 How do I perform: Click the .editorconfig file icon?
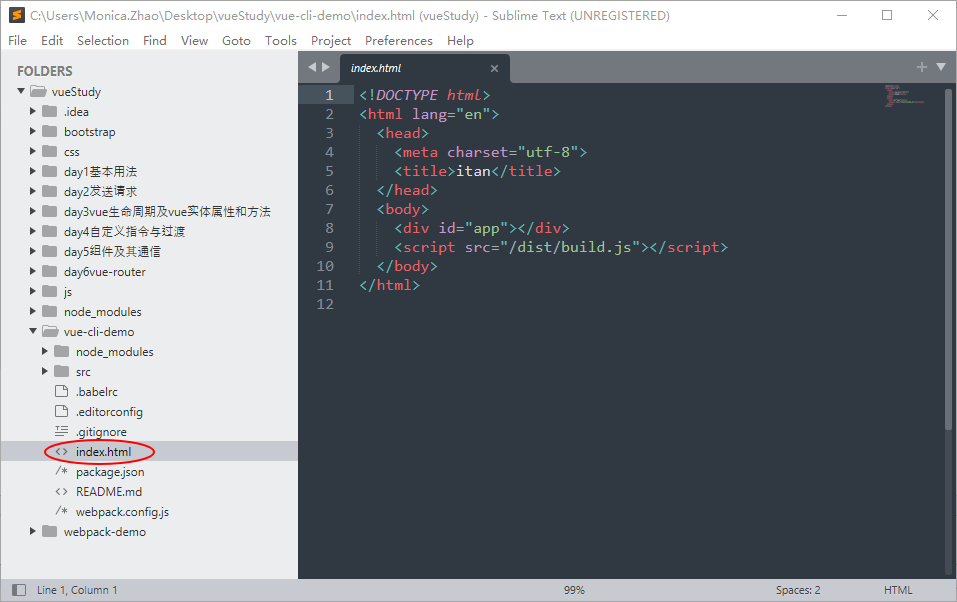62,412
